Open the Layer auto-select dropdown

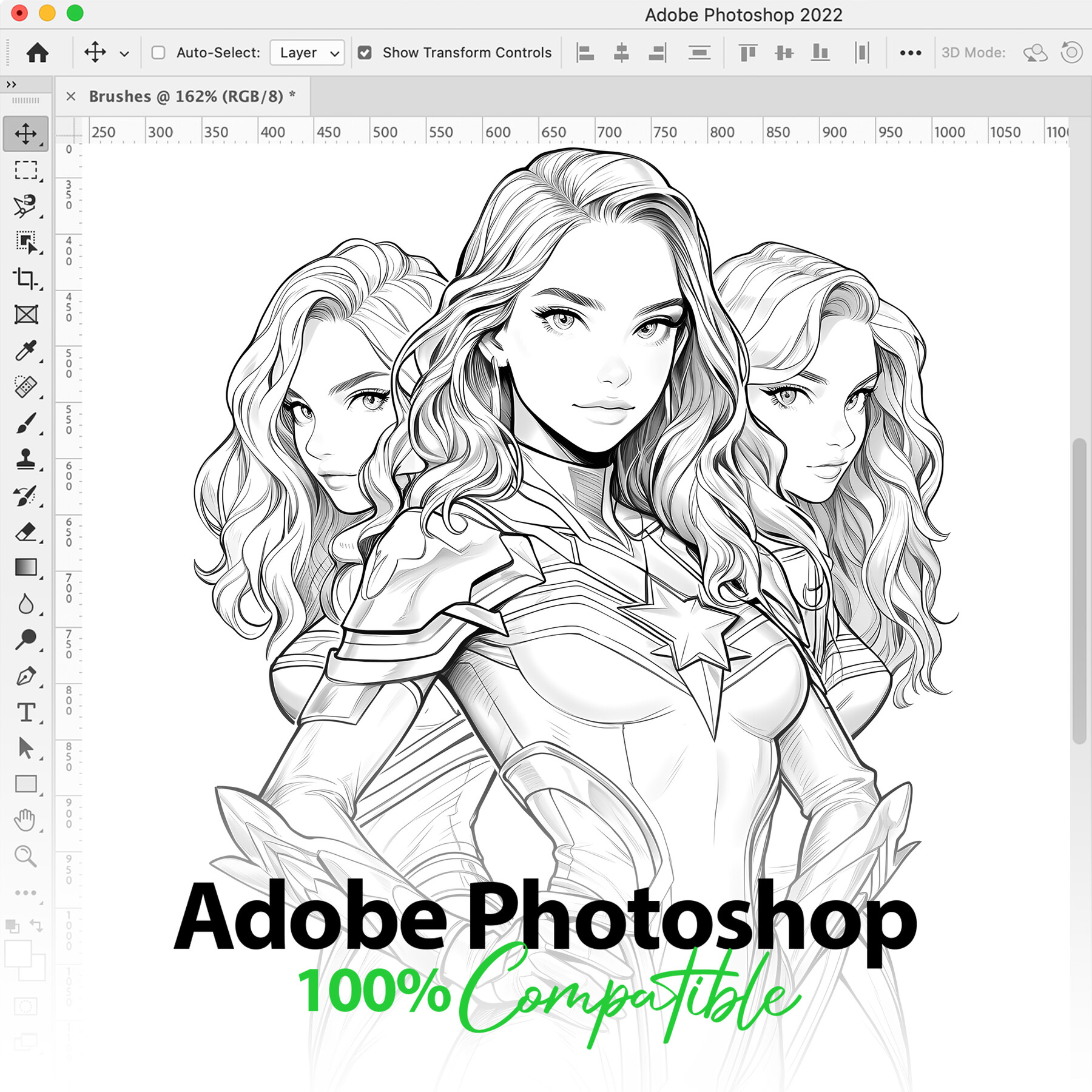(x=308, y=53)
